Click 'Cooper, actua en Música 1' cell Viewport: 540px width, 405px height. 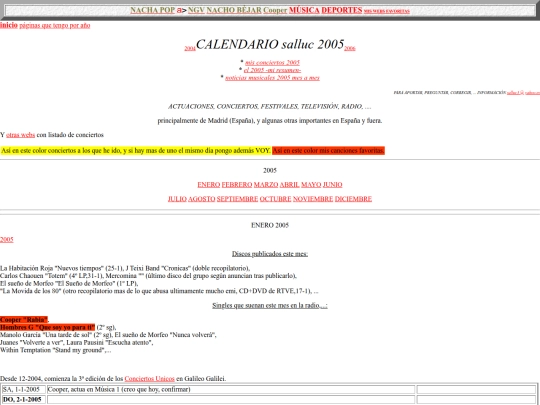point(231,390)
